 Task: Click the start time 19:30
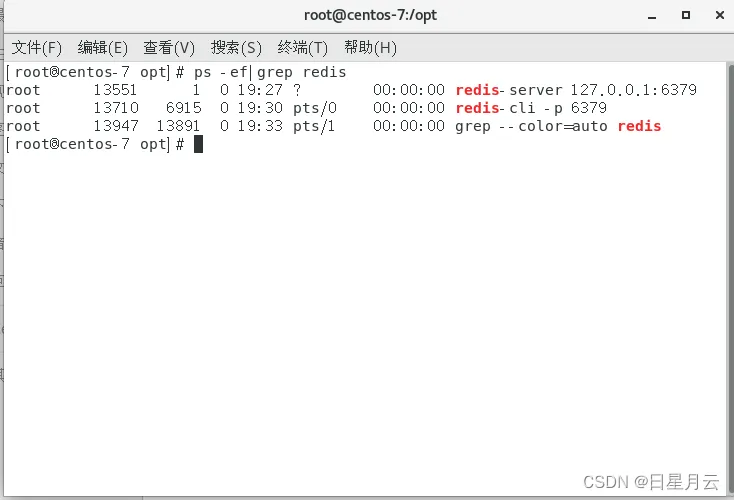pos(260,108)
